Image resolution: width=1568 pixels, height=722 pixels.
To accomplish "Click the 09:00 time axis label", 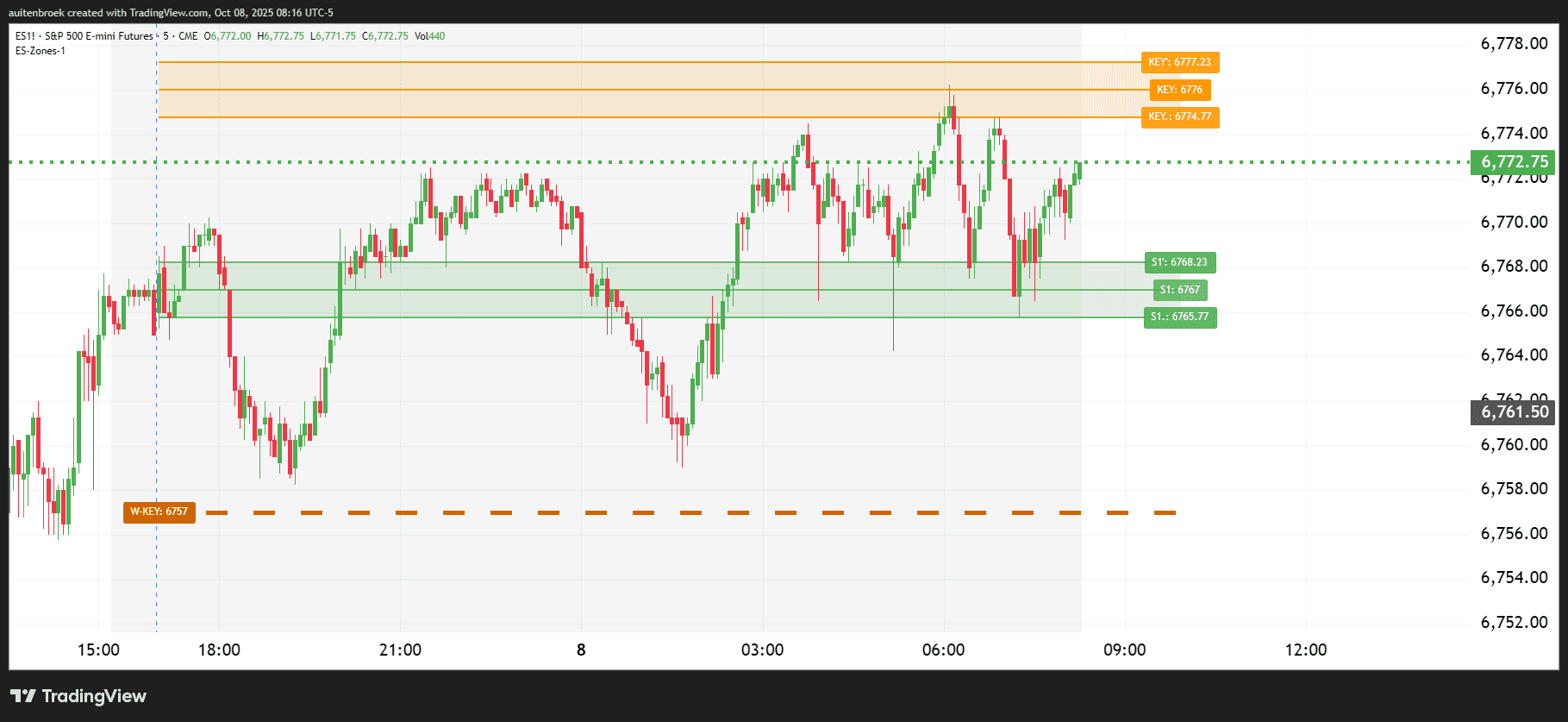I will (x=1124, y=650).
